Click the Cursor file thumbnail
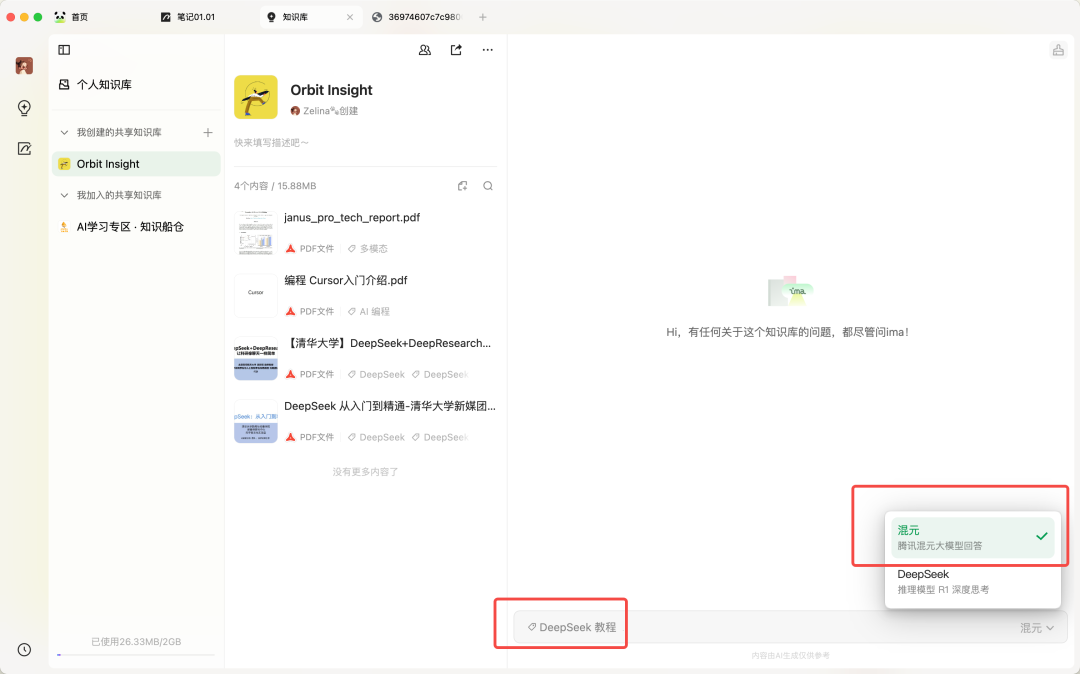The height and width of the screenshot is (674, 1080). (256, 295)
